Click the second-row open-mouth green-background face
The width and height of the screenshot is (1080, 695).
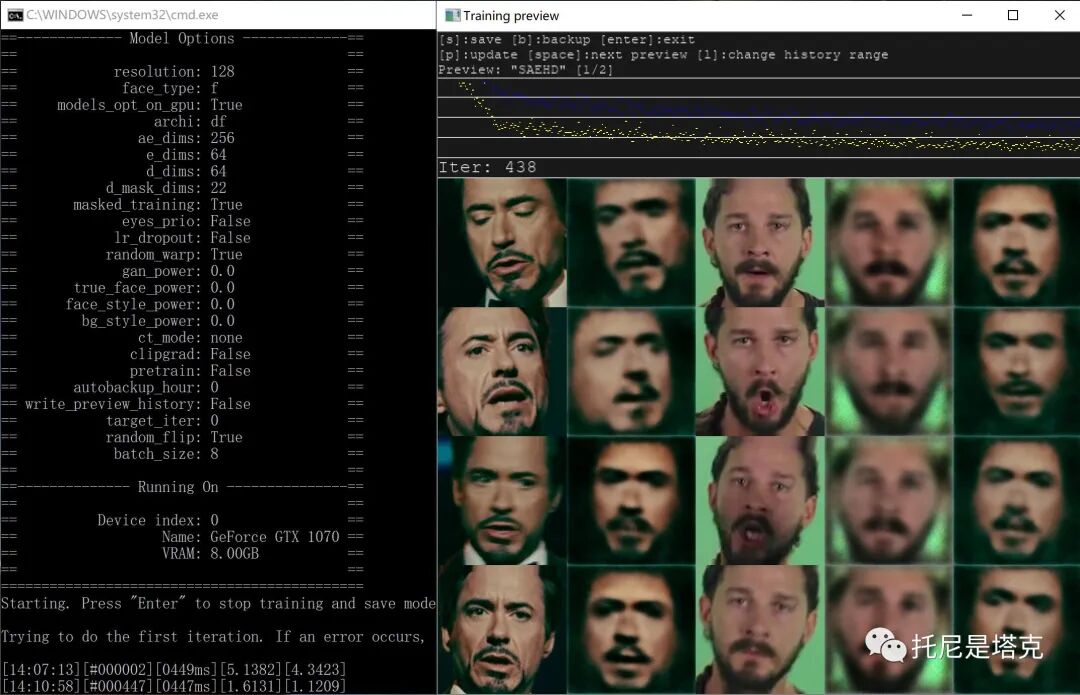pos(760,371)
